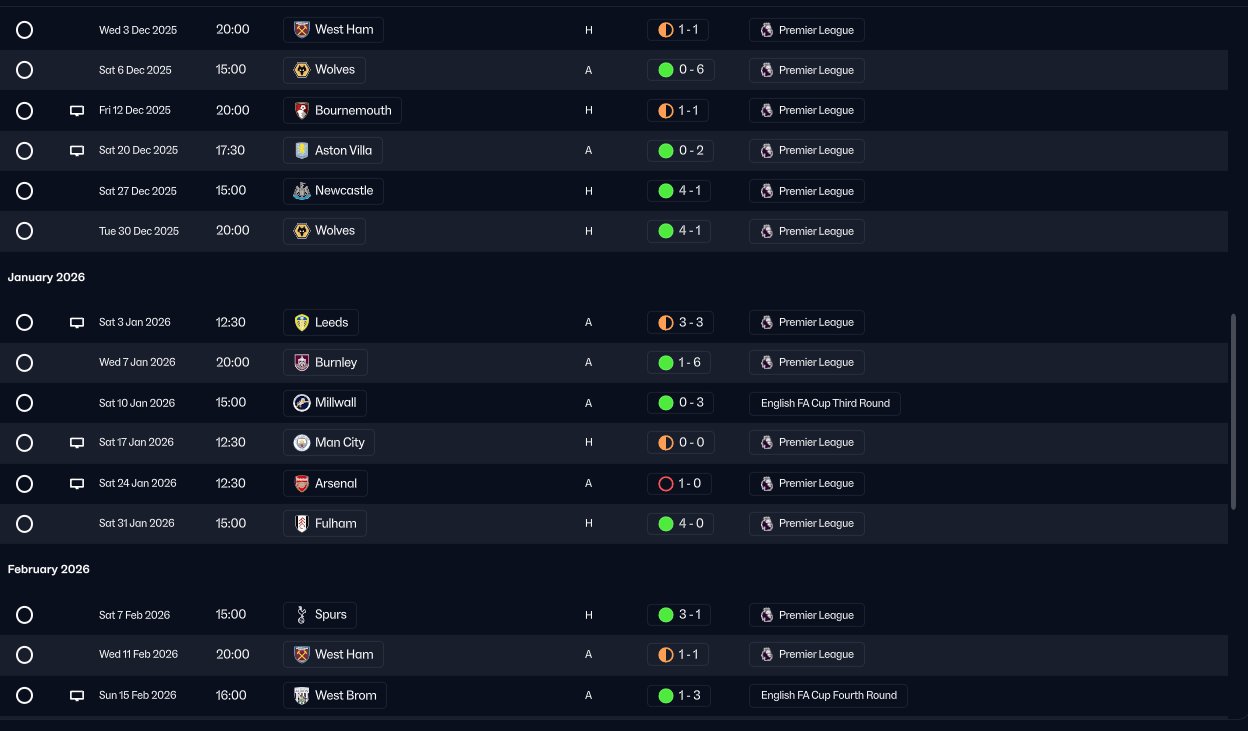Click the TV icon on Man City row
The height and width of the screenshot is (731, 1248).
click(x=77, y=443)
